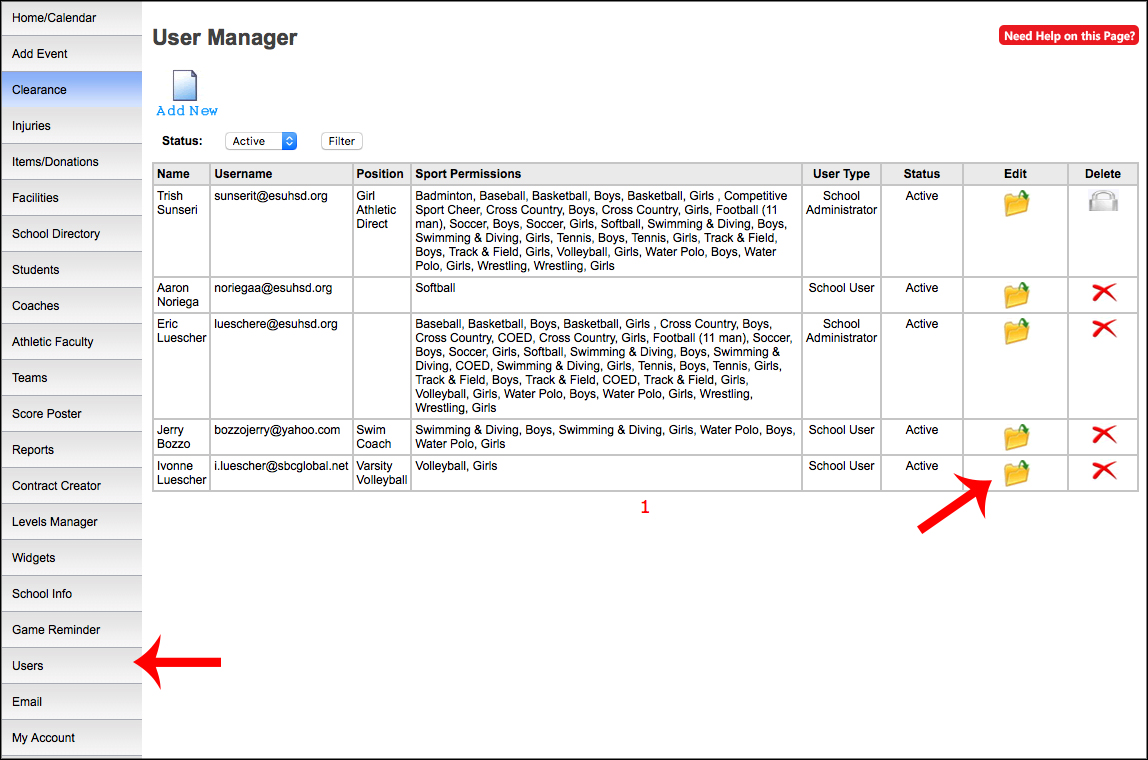
Task: Click the Name column header
Action: pos(182,174)
